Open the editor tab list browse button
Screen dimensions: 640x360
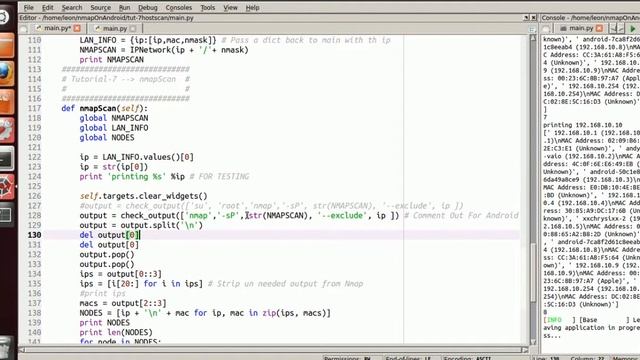point(24,29)
